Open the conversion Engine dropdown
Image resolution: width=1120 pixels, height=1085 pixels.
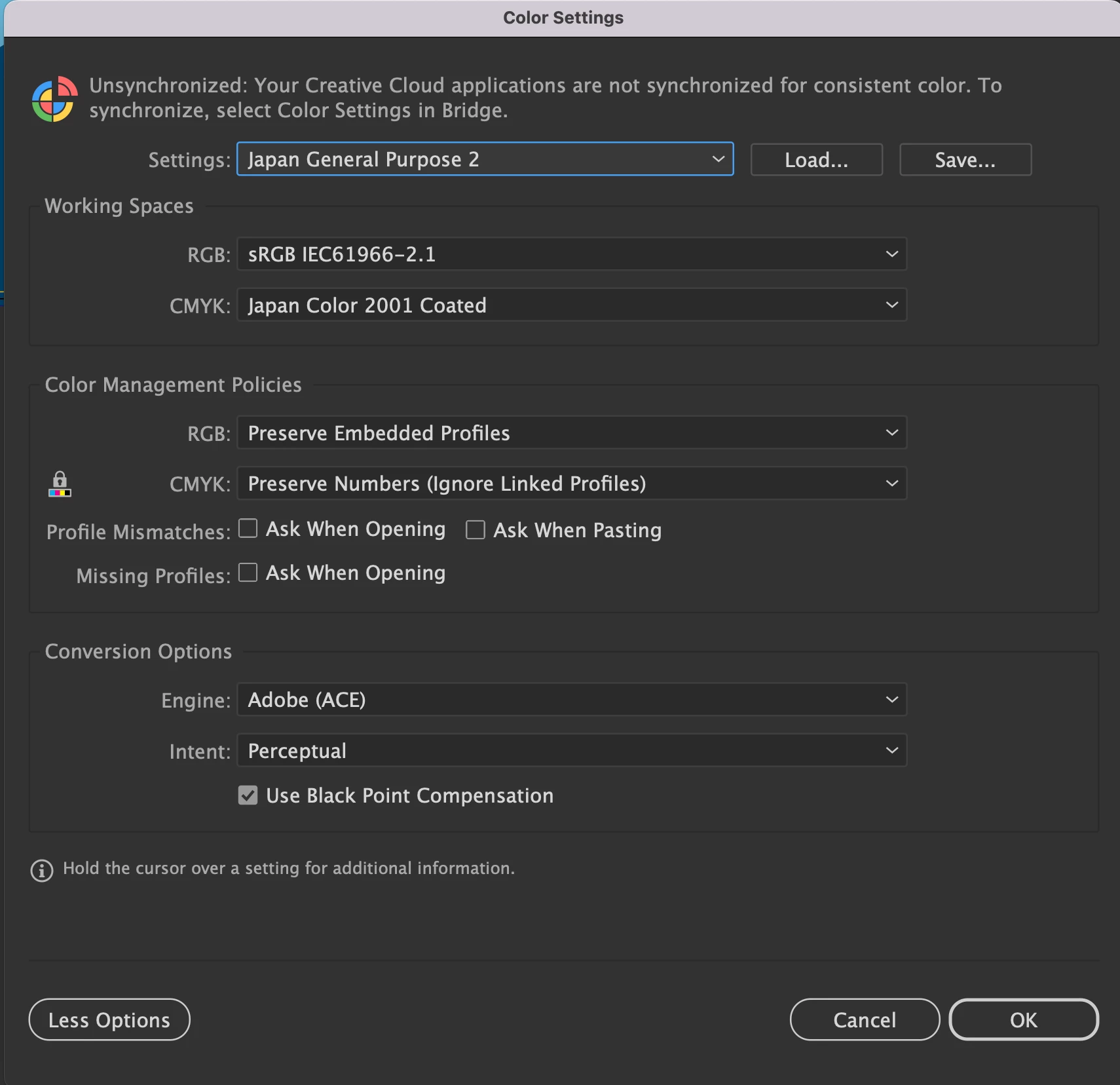pyautogui.click(x=572, y=700)
